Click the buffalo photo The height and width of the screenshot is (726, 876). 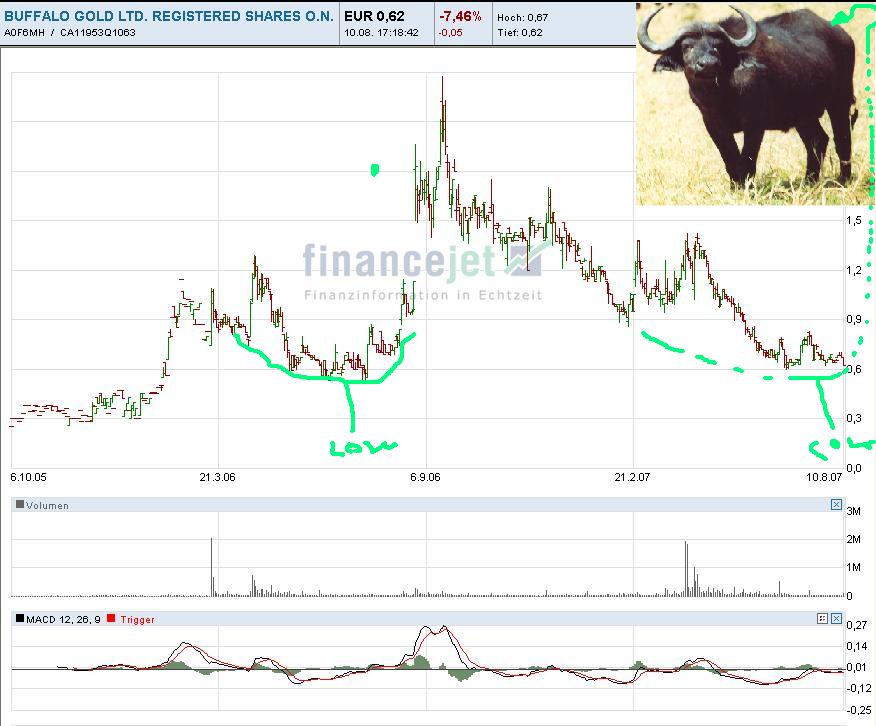tap(750, 104)
